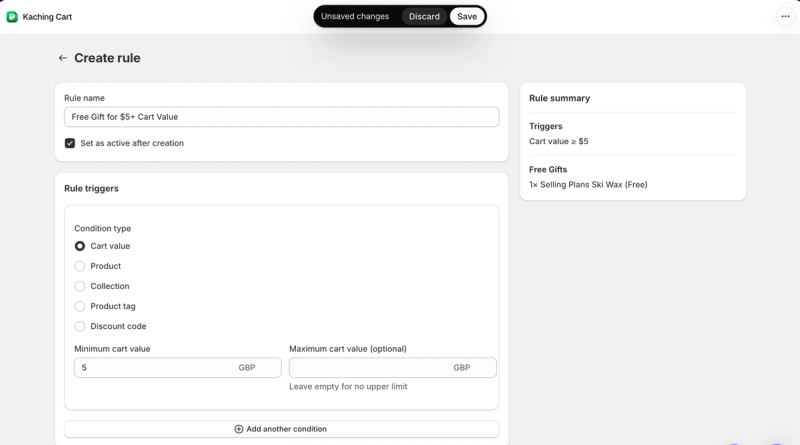Click the Cart value ≥ $5 summary text
The height and width of the screenshot is (445, 800).
pyautogui.click(x=559, y=141)
